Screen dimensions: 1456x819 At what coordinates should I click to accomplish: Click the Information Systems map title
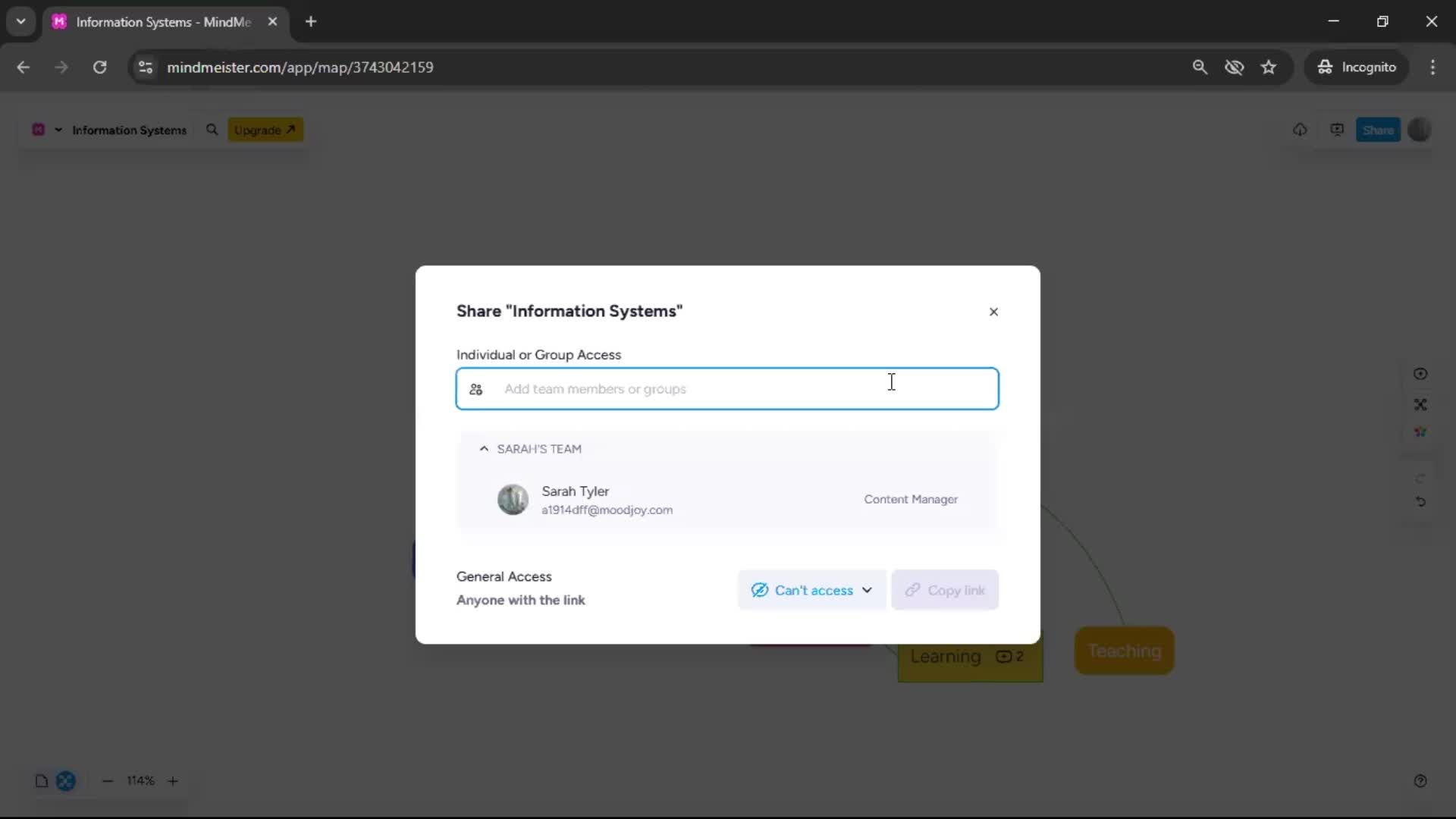tap(130, 130)
